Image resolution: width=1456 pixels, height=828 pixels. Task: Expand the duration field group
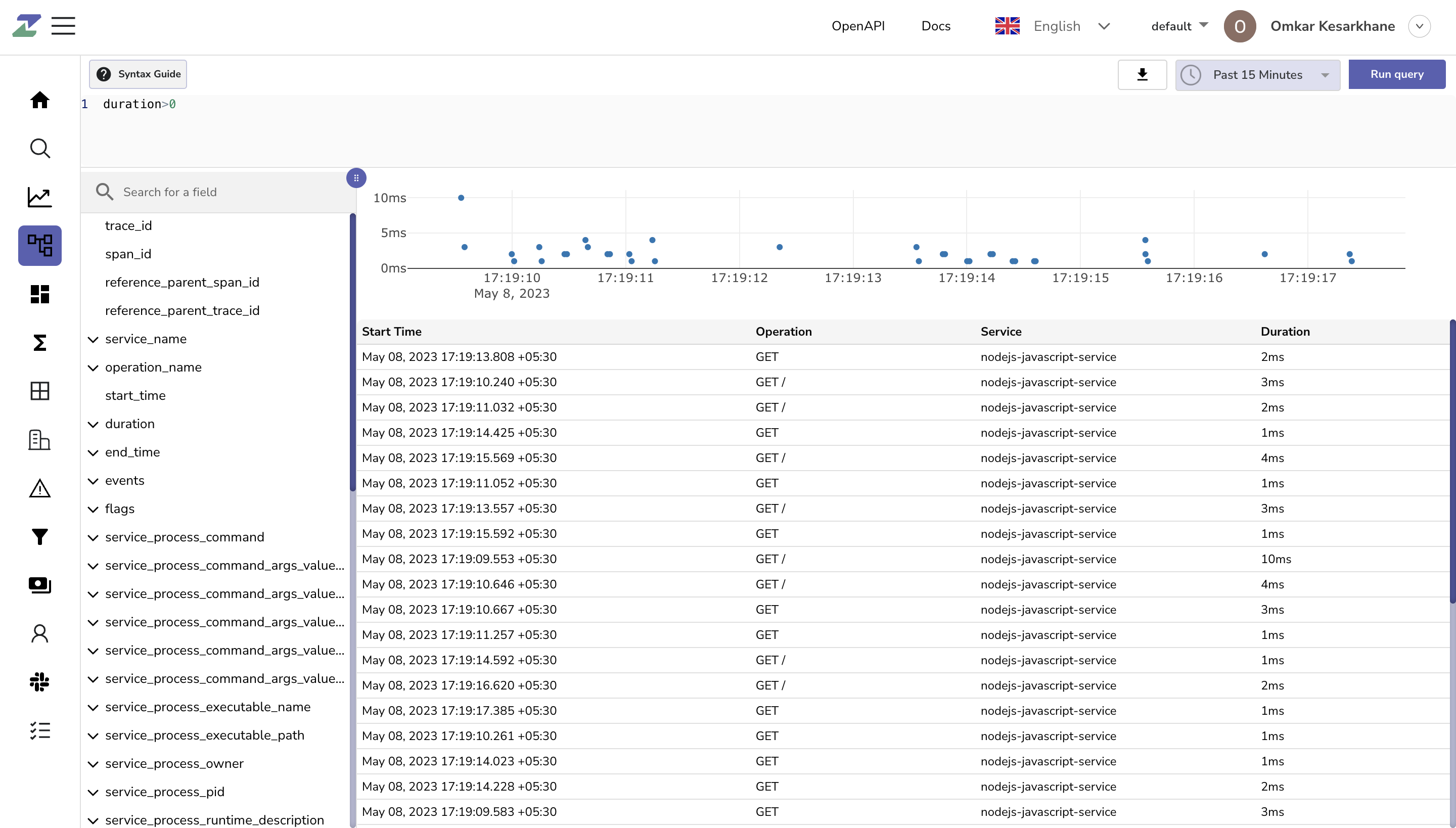(94, 424)
